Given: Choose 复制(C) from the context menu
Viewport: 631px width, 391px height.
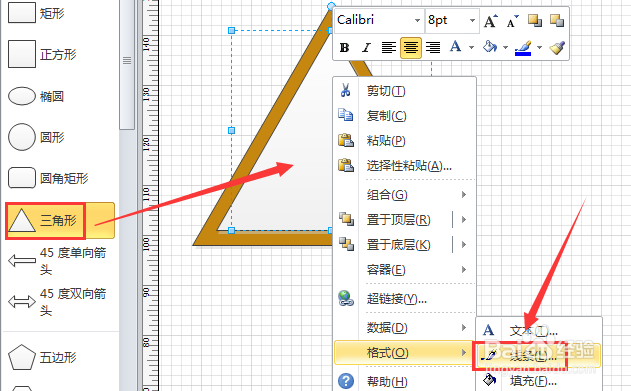Looking at the screenshot, I should tap(405, 116).
